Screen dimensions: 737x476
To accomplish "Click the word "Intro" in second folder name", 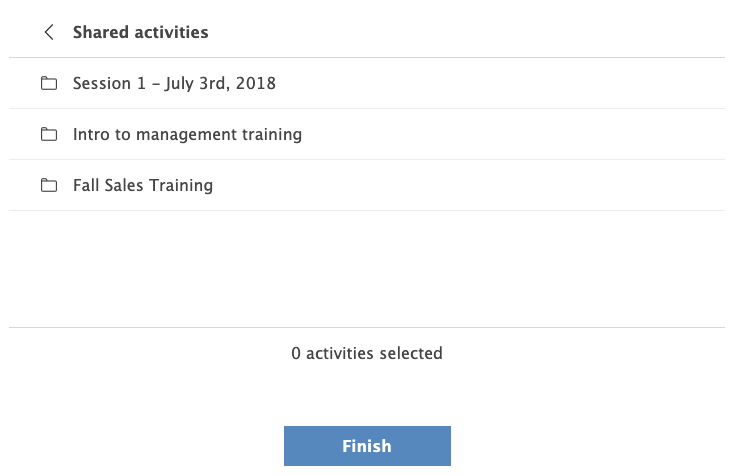I will 91,134.
